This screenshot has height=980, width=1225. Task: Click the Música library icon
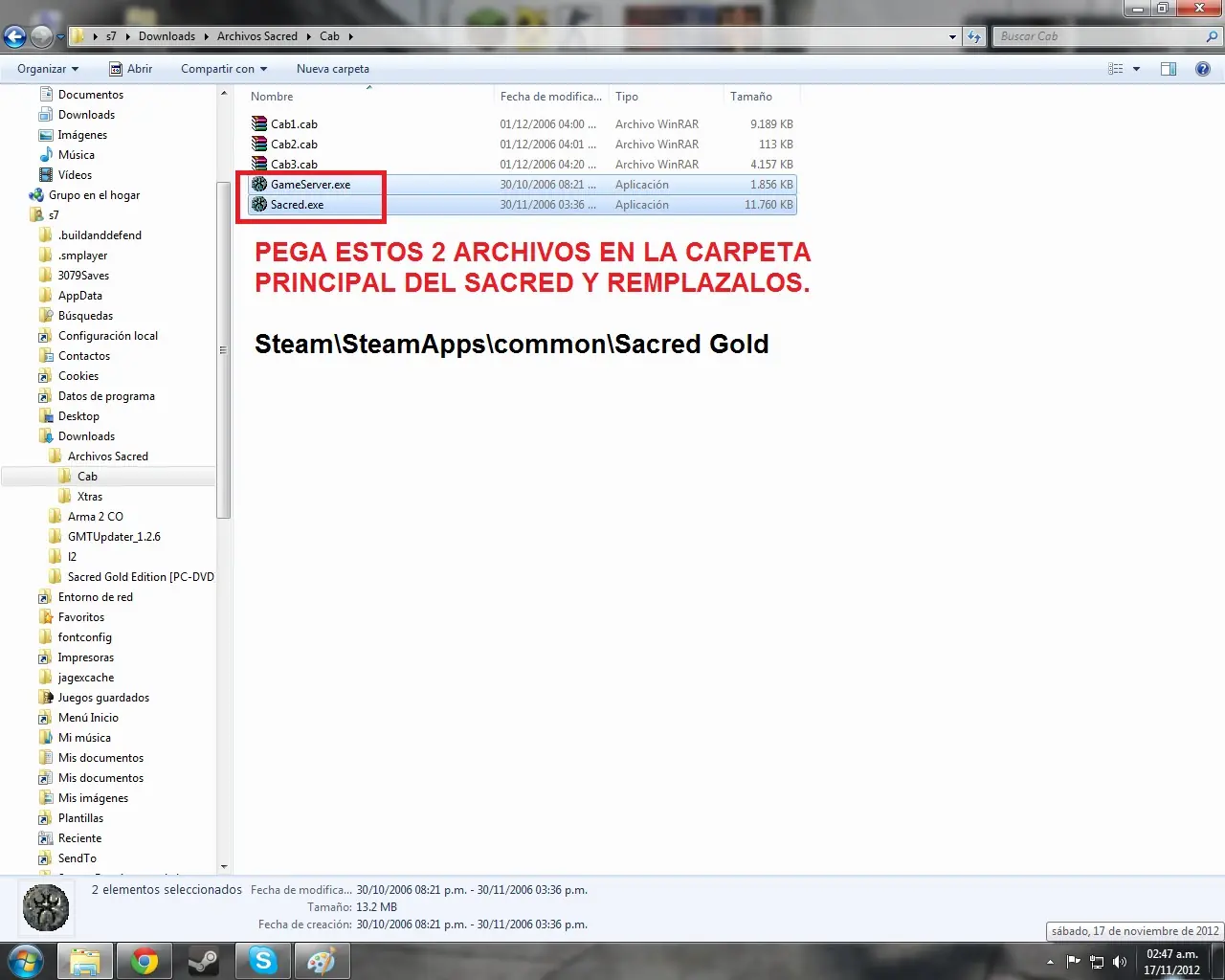coord(46,155)
